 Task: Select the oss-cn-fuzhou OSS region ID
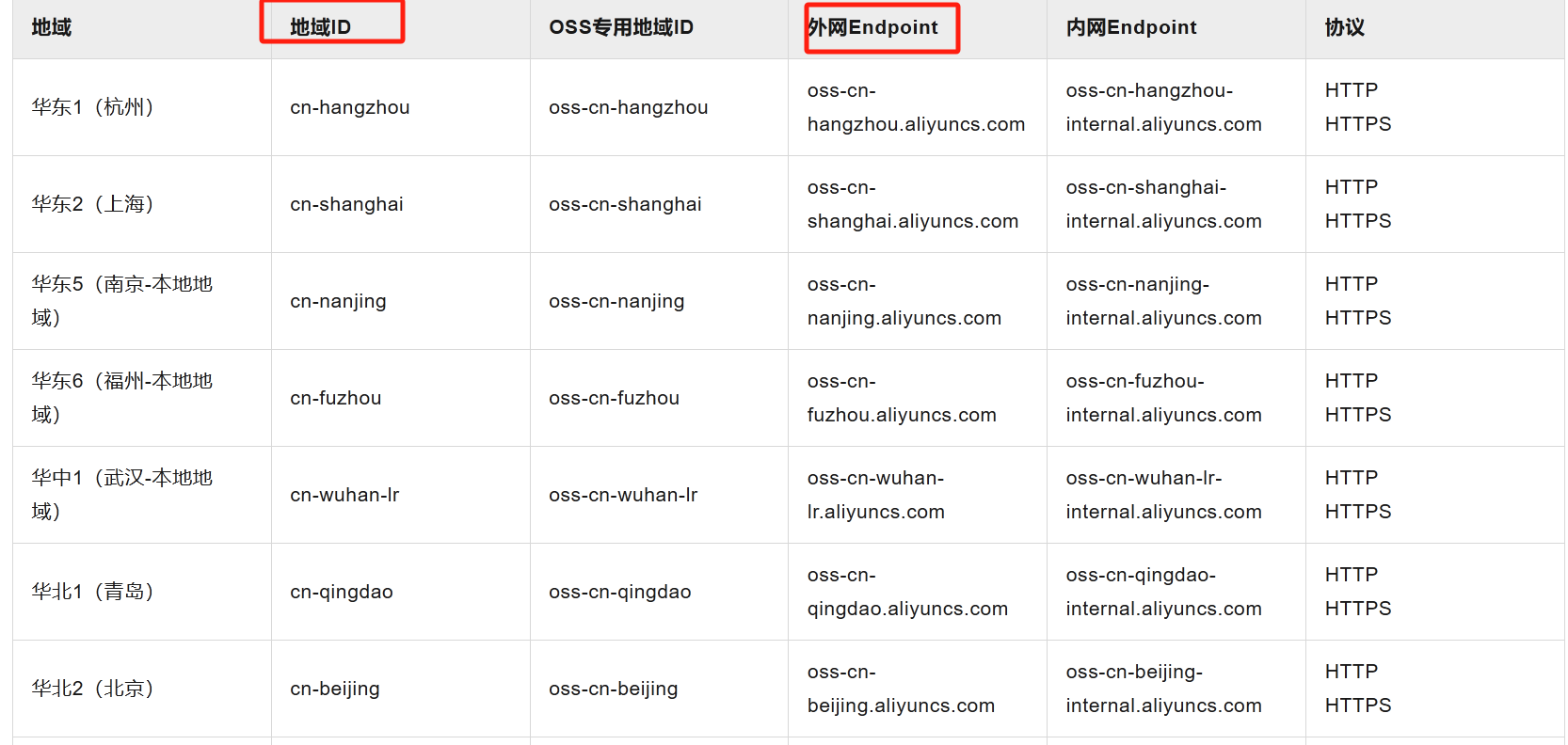click(615, 398)
